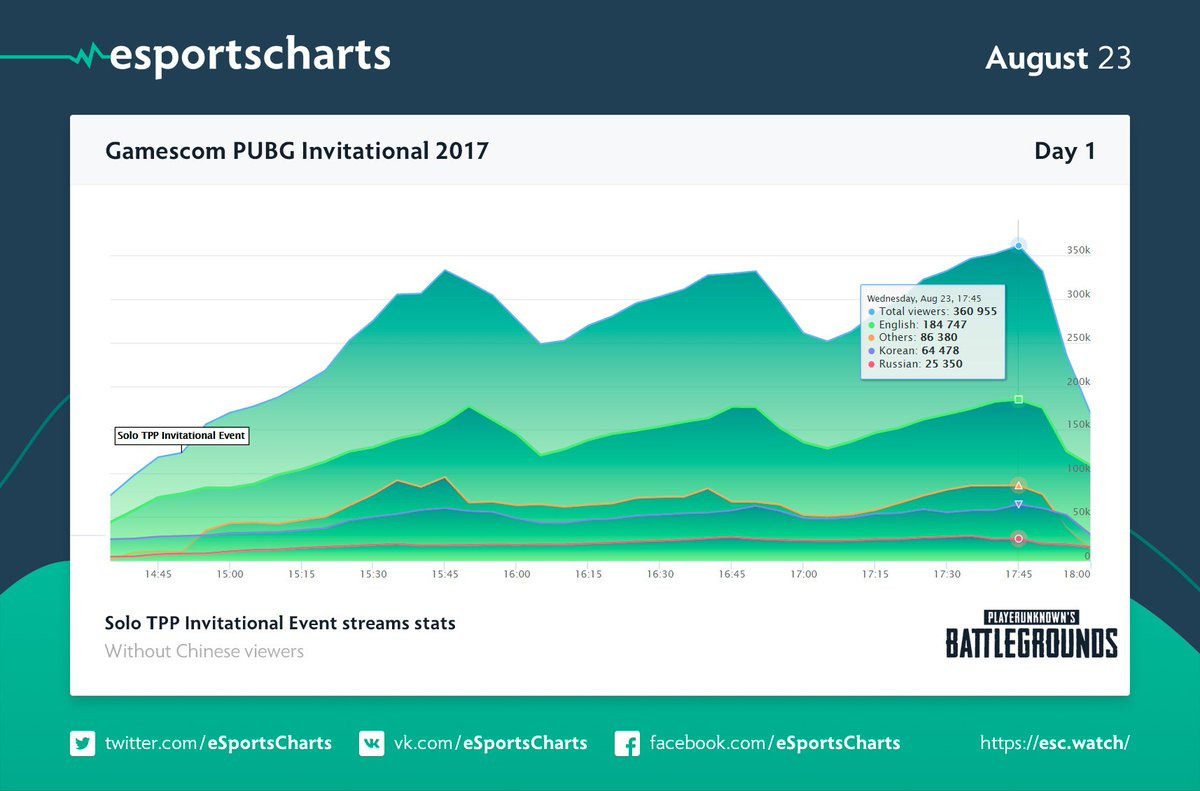Viewport: 1200px width, 791px height.
Task: Click the blue Total viewers dot in the tooltip
Action: pyautogui.click(x=871, y=312)
